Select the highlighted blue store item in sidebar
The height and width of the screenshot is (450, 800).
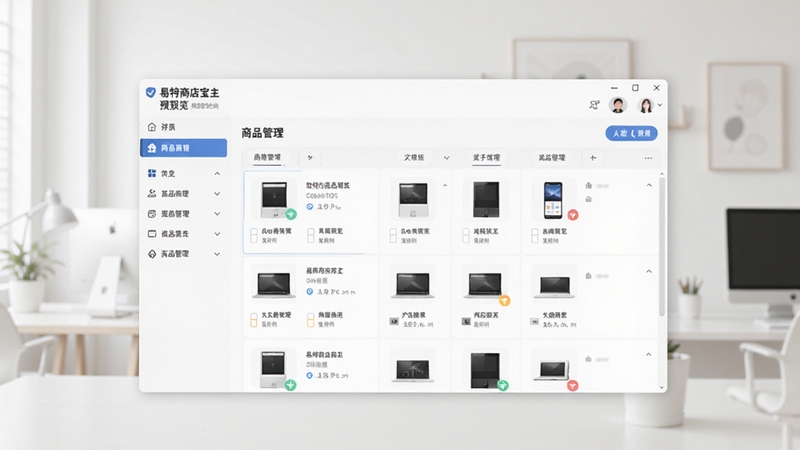184,148
